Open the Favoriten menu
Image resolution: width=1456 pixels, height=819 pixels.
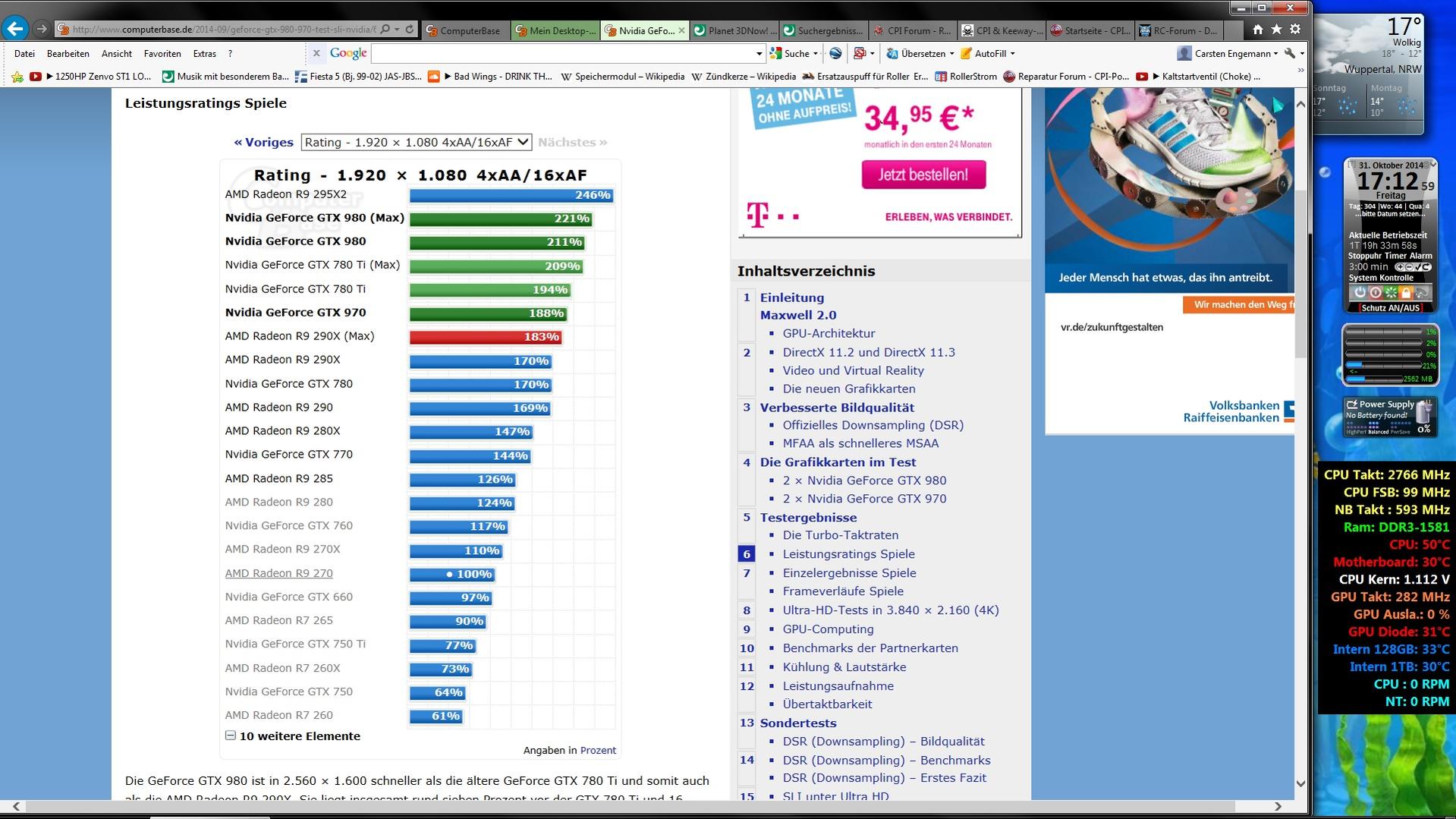coord(162,53)
